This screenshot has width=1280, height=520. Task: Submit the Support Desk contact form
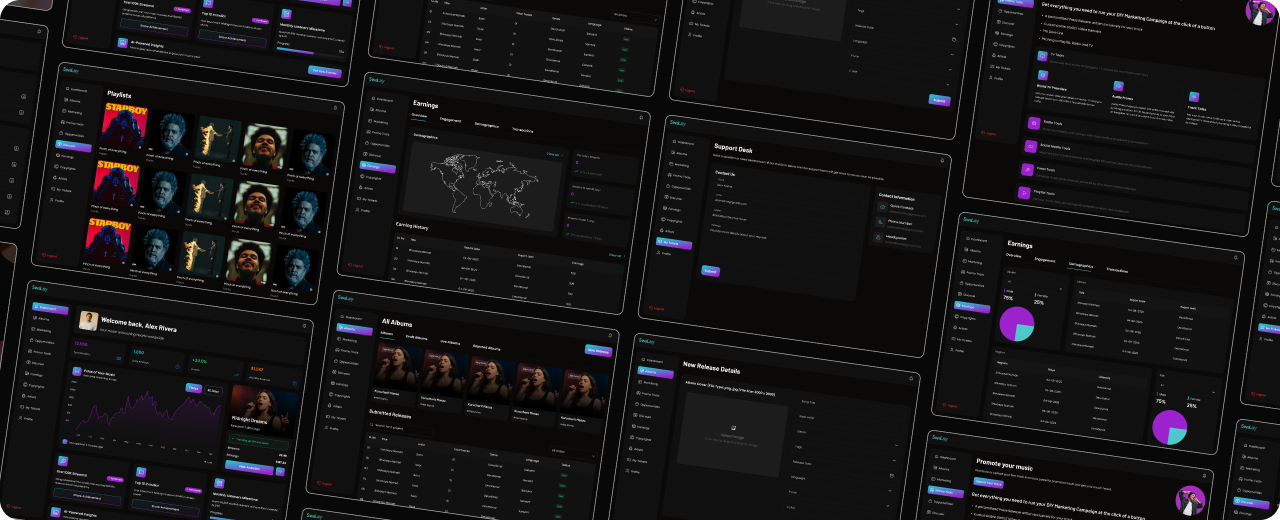tap(709, 270)
